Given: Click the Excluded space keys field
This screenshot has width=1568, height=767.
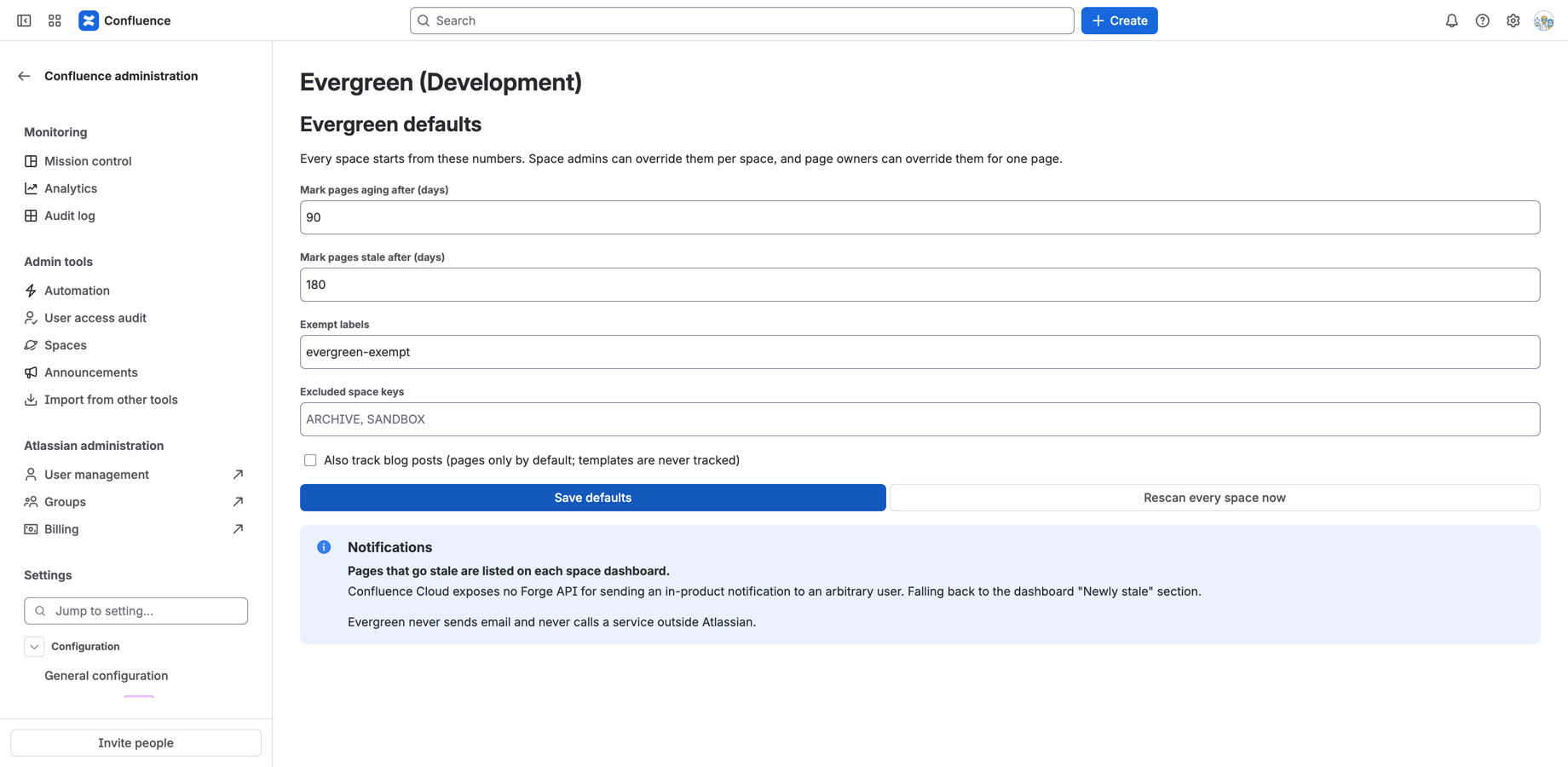Looking at the screenshot, I should (919, 419).
